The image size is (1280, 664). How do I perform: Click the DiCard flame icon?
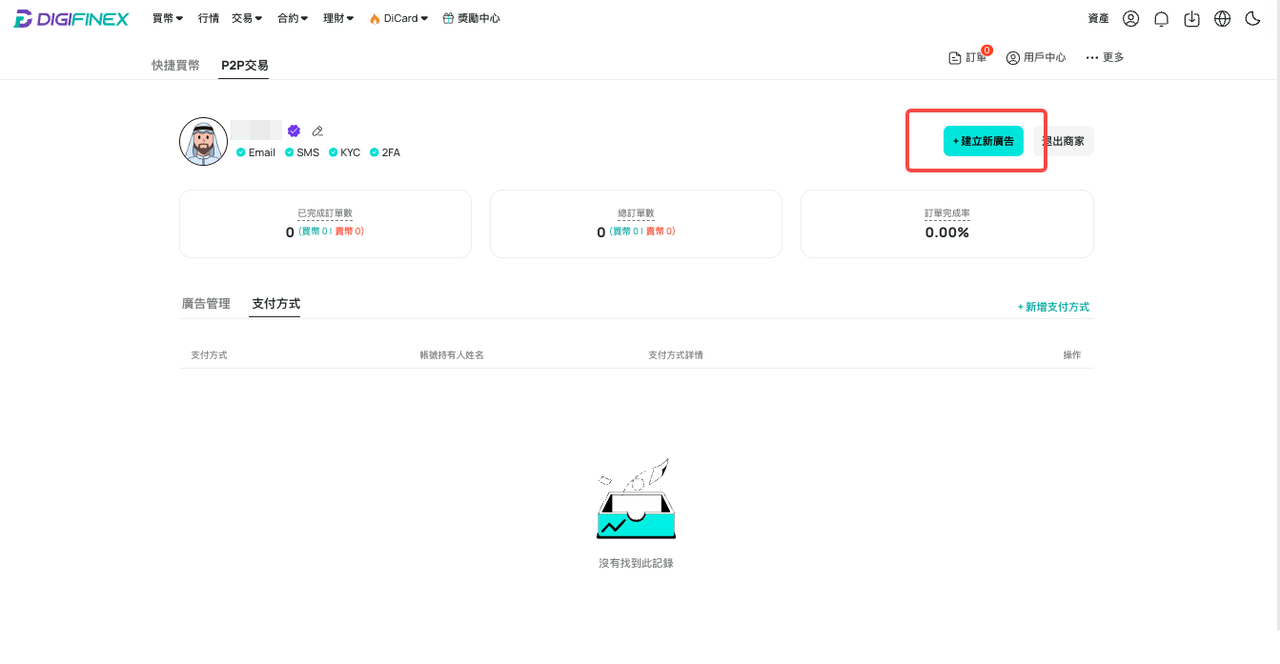[374, 19]
